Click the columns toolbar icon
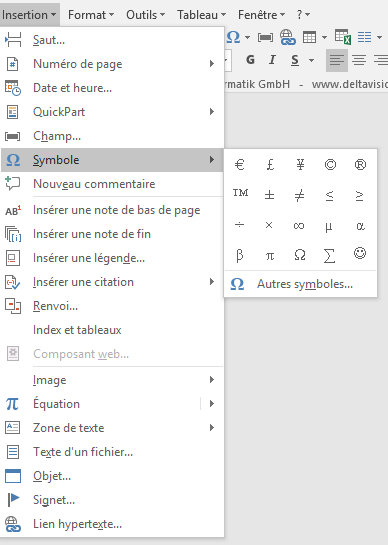Viewport: 388px width, 545px height. pyautogui.click(x=364, y=37)
